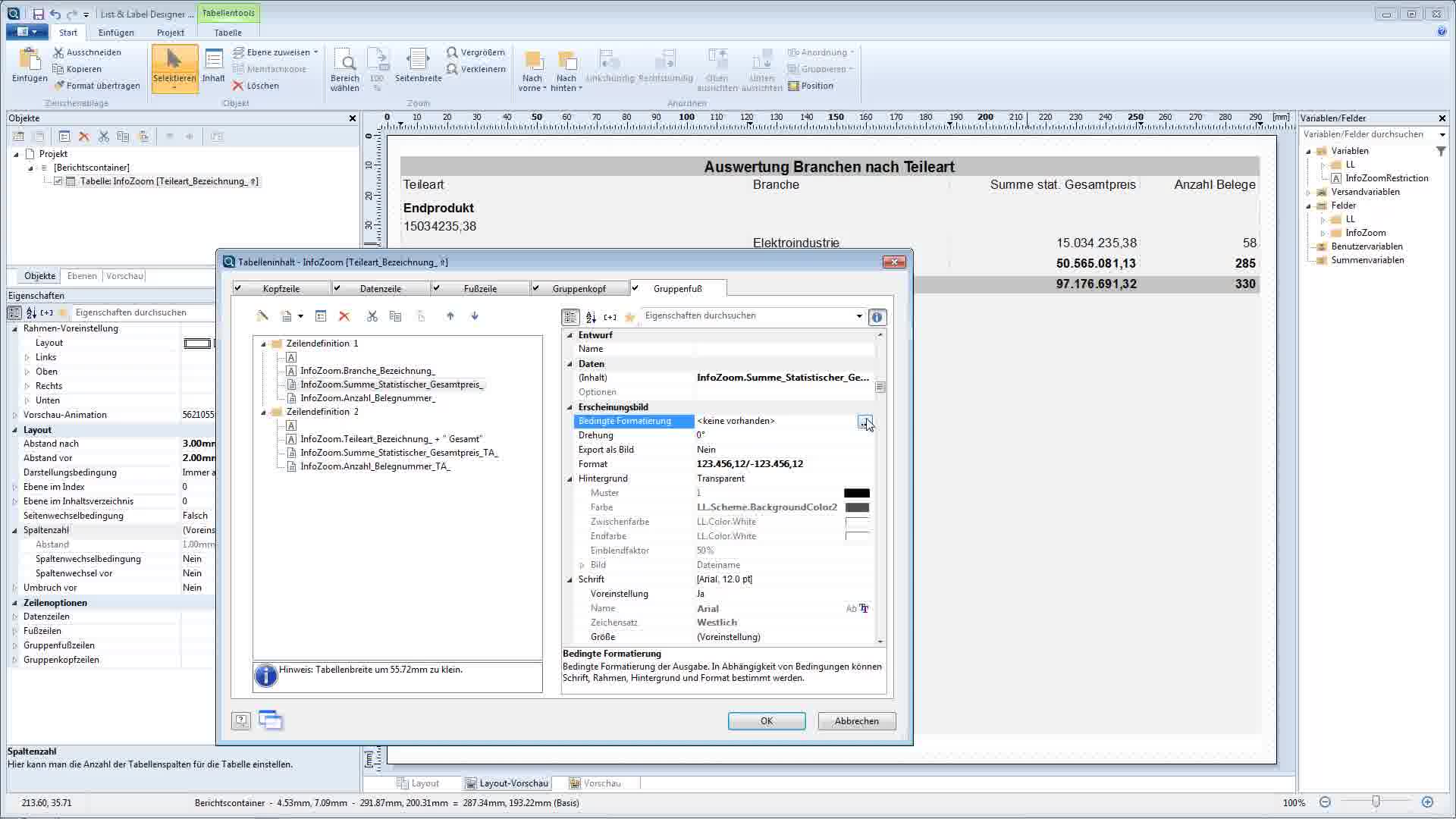1456x819 pixels.
Task: Click delete red X in Objekte panel toolbar
Action: click(x=84, y=136)
